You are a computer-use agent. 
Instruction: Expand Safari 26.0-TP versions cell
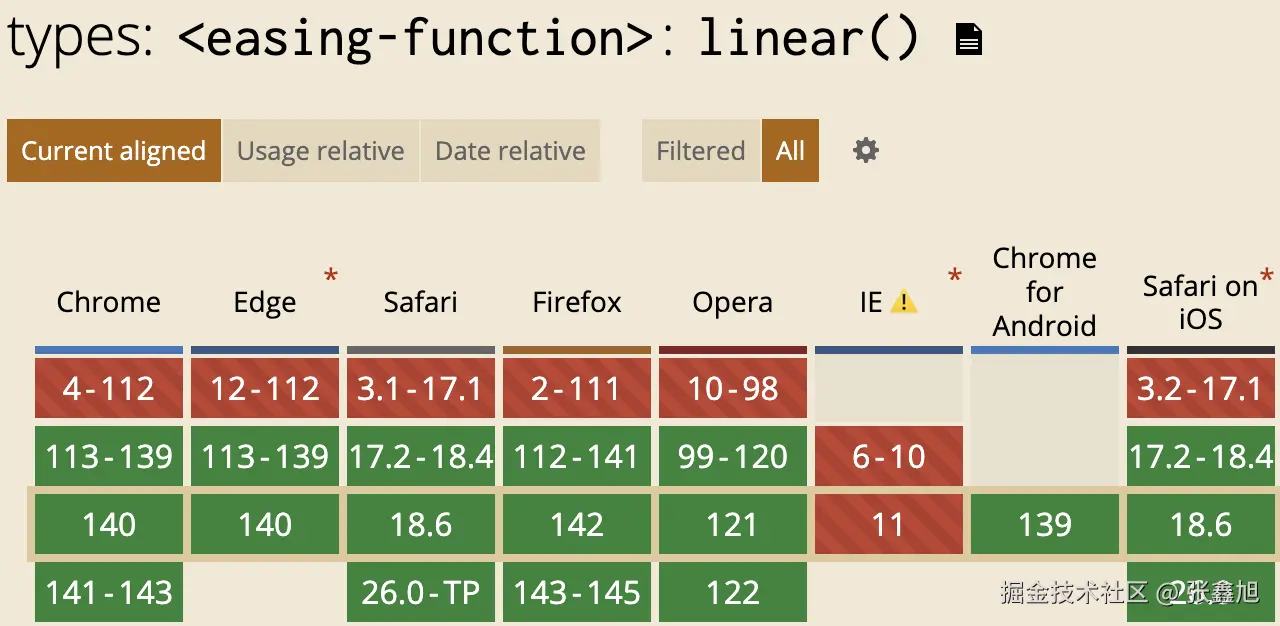point(421,592)
